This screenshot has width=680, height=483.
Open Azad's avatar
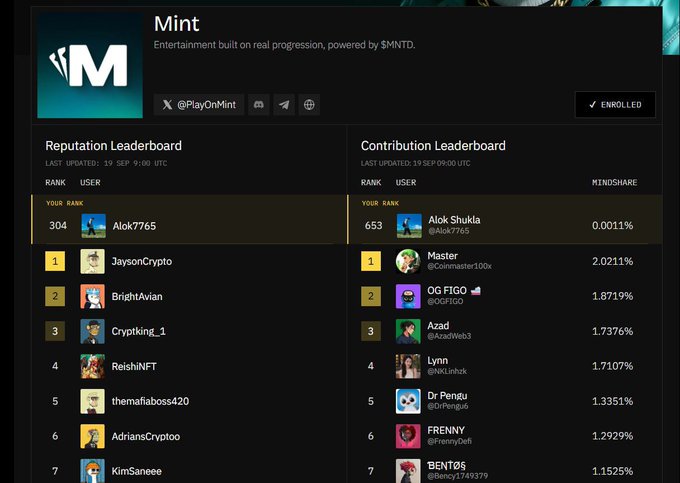408,331
